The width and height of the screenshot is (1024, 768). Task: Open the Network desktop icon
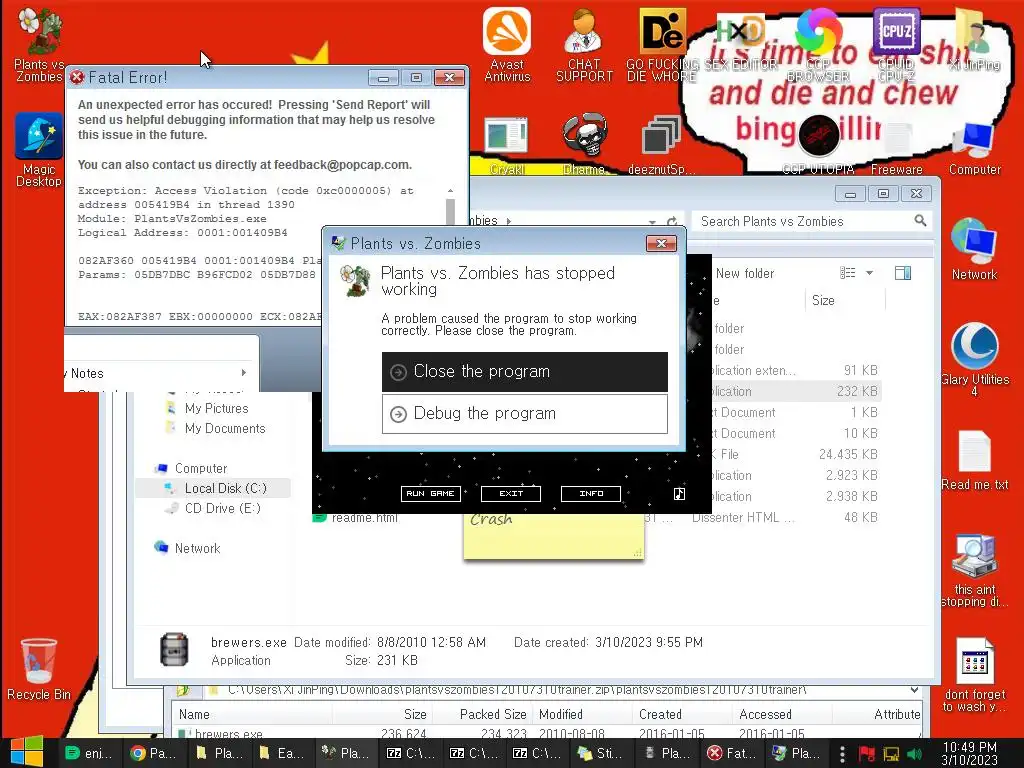974,249
